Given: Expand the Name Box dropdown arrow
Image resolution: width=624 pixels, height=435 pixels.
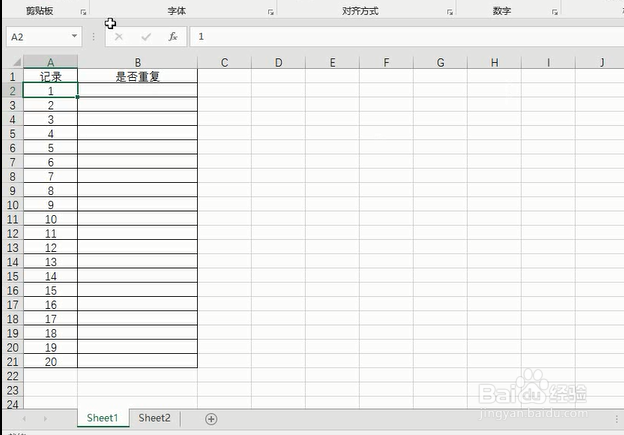Looking at the screenshot, I should pos(74,36).
